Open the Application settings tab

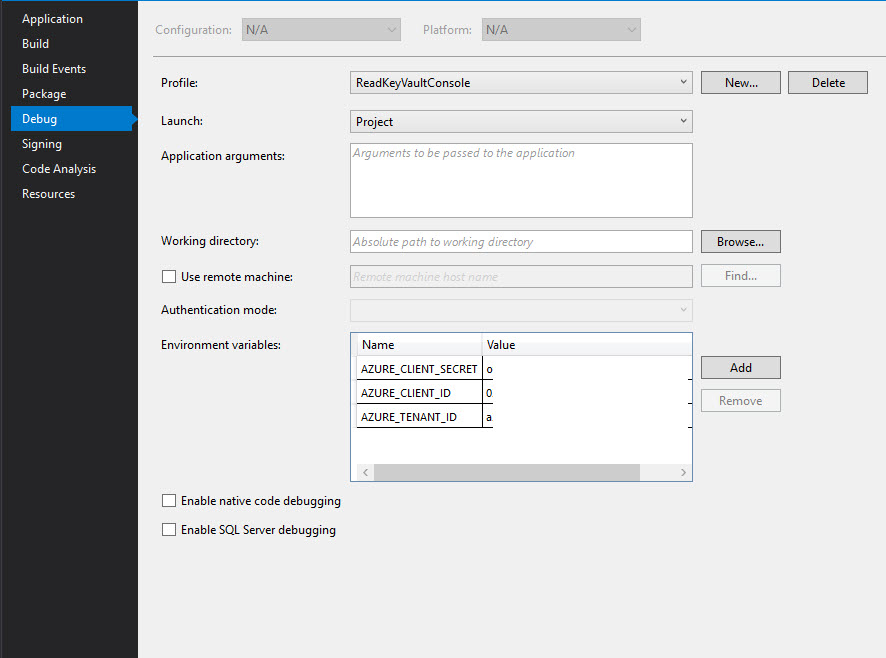click(x=52, y=19)
